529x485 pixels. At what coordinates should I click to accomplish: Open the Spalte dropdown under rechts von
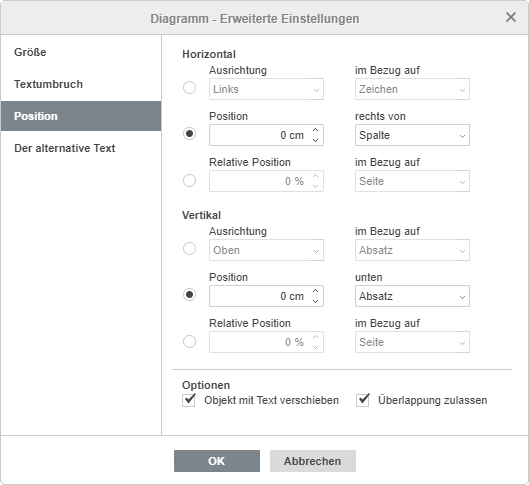(x=412, y=135)
